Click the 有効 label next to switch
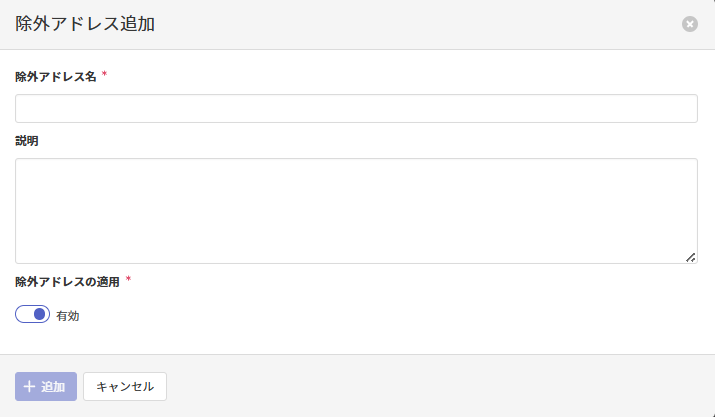 pos(68,316)
